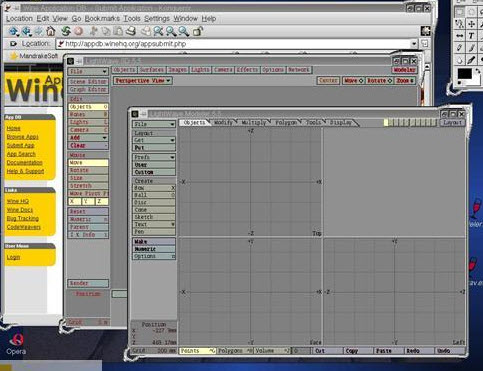
Task: Toggle Objects edit mode in Layout
Action: coord(88,107)
